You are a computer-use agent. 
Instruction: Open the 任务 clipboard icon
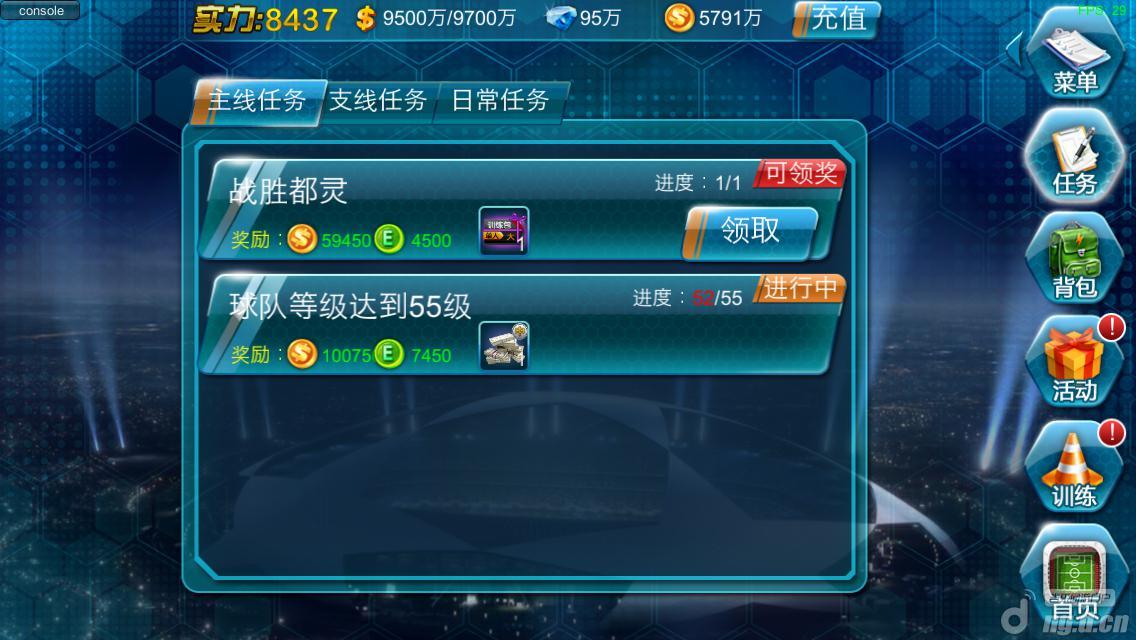click(1076, 156)
